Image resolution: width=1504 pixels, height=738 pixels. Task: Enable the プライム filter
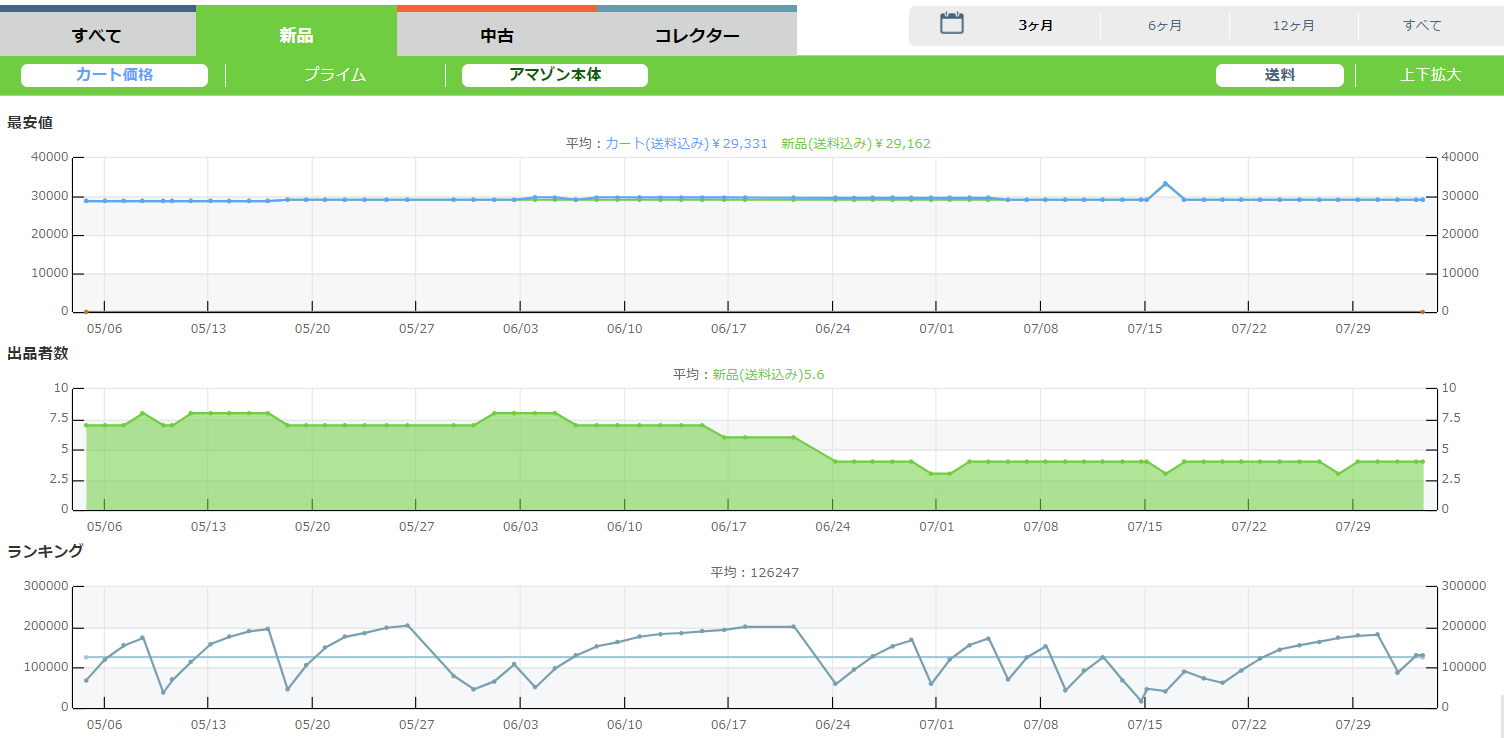pyautogui.click(x=335, y=75)
